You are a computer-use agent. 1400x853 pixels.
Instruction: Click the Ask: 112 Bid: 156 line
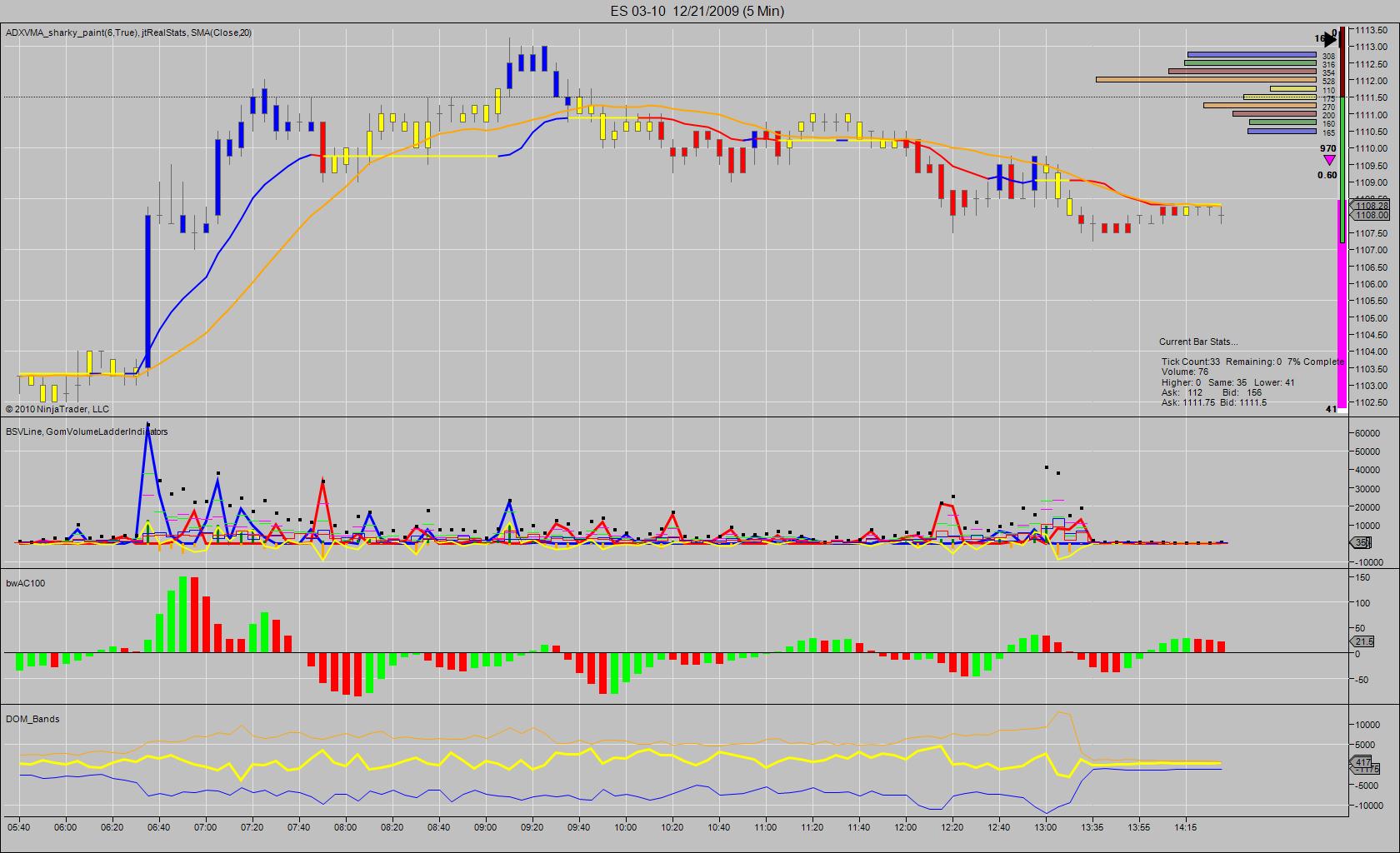1212,392
